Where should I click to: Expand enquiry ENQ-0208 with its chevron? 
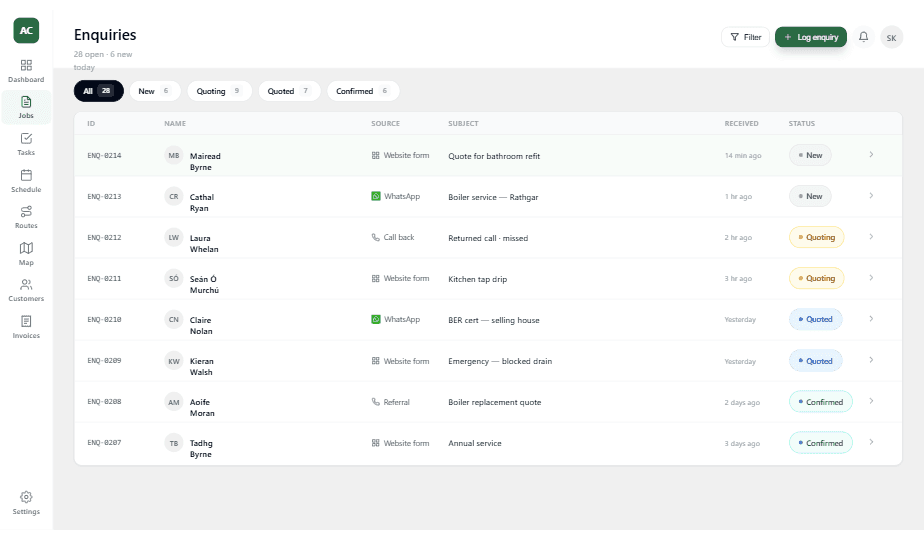click(871, 401)
